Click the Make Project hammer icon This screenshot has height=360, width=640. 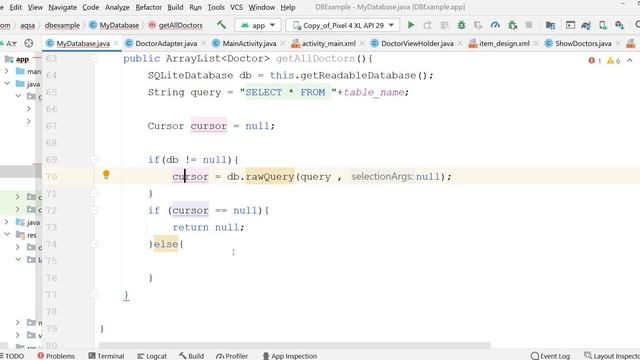click(x=221, y=25)
